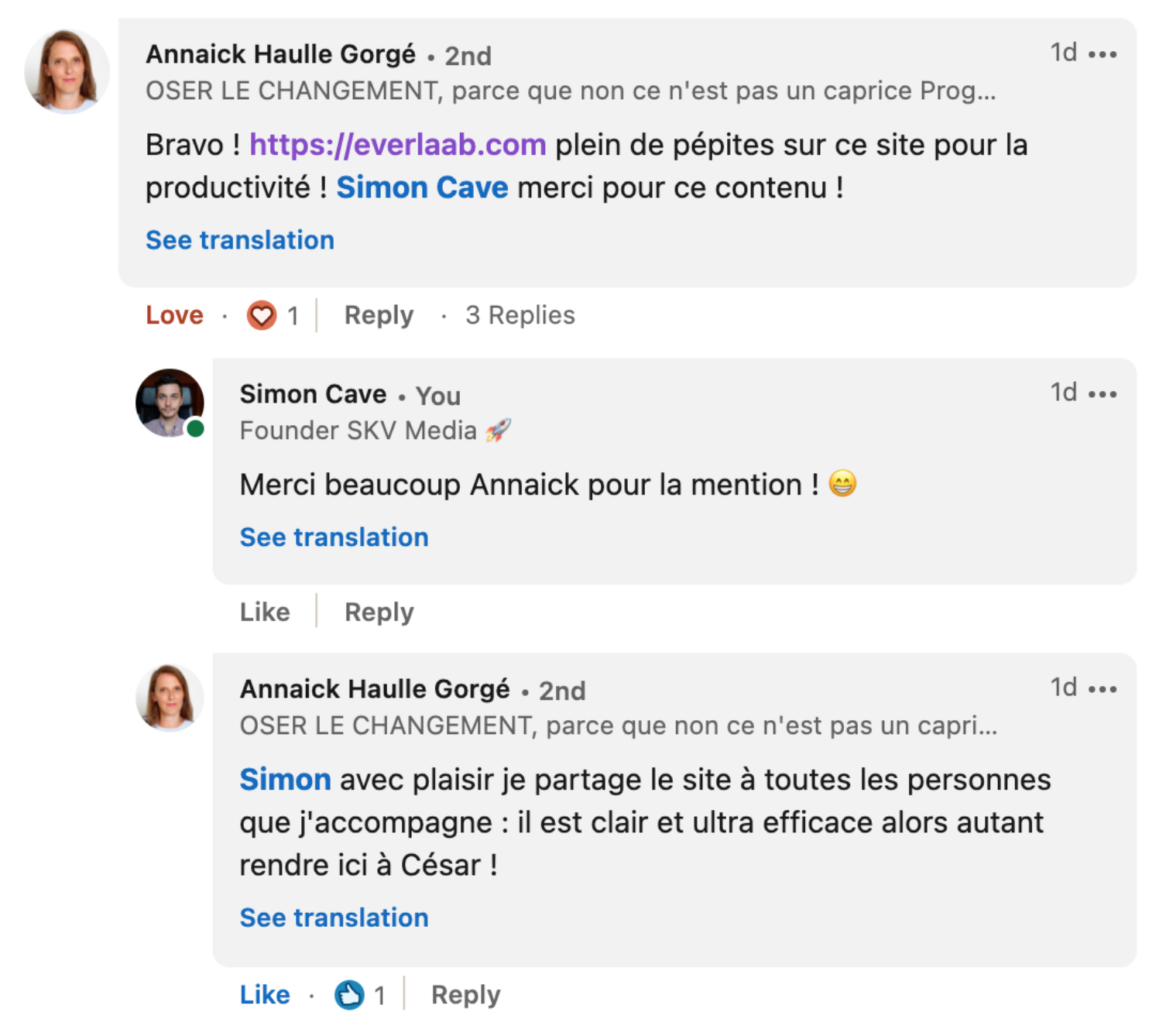The image size is (1166, 1036).
Task: Open three-dot menu on Annaick's second reply
Action: (x=1102, y=689)
